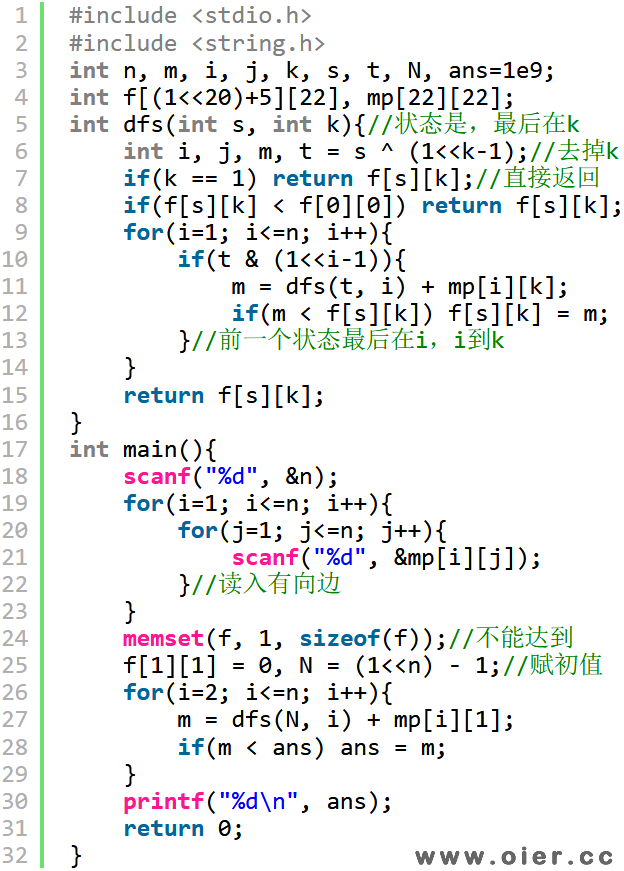Click 't = s ^ (1<<k-1);' expression
The height and width of the screenshot is (871, 624).
click(x=414, y=152)
